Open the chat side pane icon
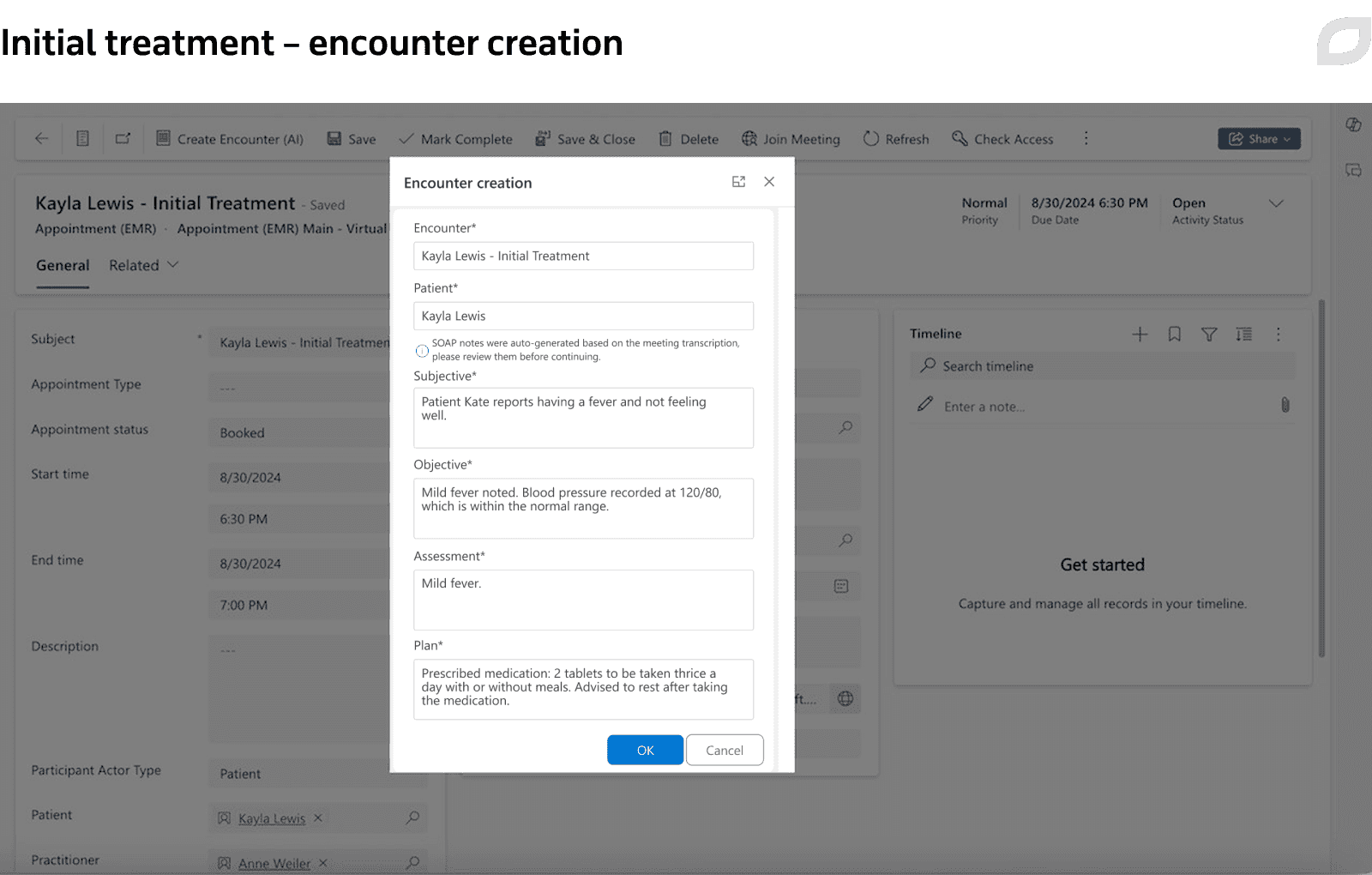This screenshot has width=1372, height=875. pos(1353,171)
